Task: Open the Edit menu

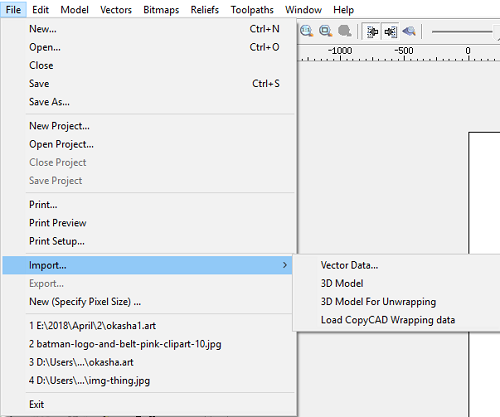Action: 40,10
